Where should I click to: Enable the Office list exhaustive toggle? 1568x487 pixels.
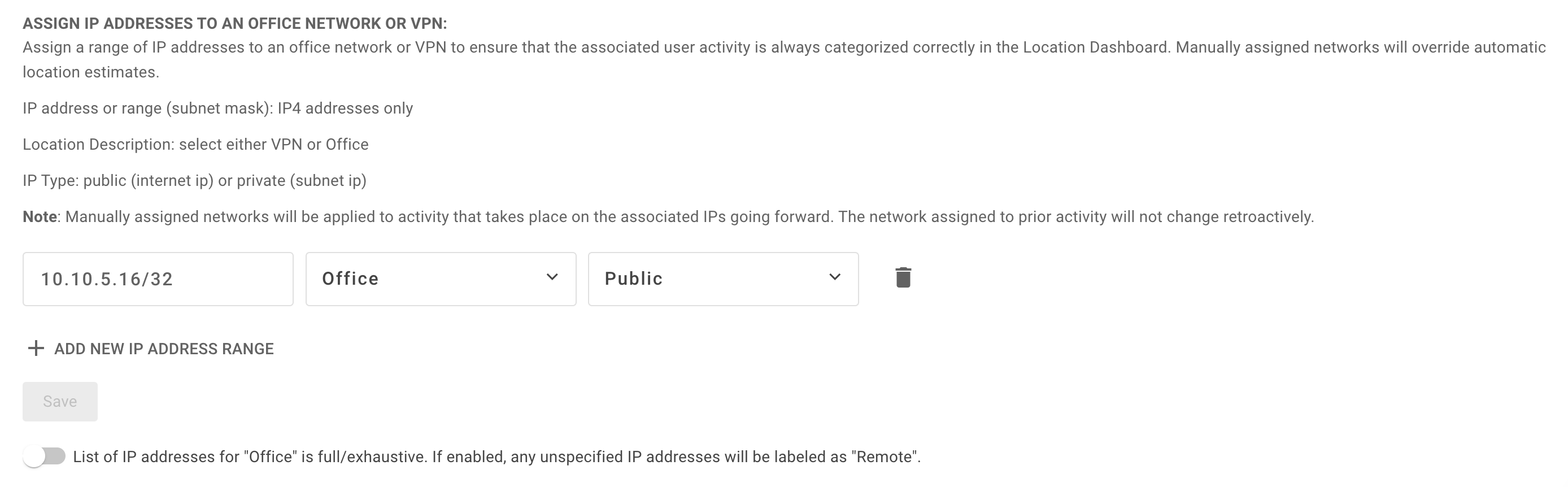(x=45, y=456)
